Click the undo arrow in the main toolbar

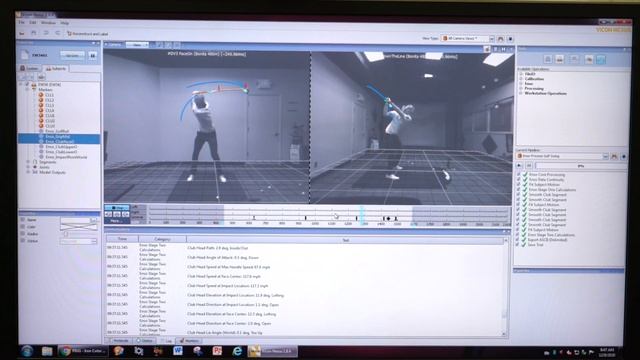pyautogui.click(x=46, y=33)
